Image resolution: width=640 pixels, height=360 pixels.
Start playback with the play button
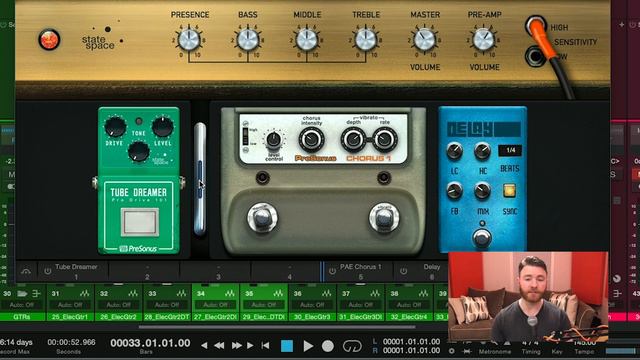pos(308,346)
